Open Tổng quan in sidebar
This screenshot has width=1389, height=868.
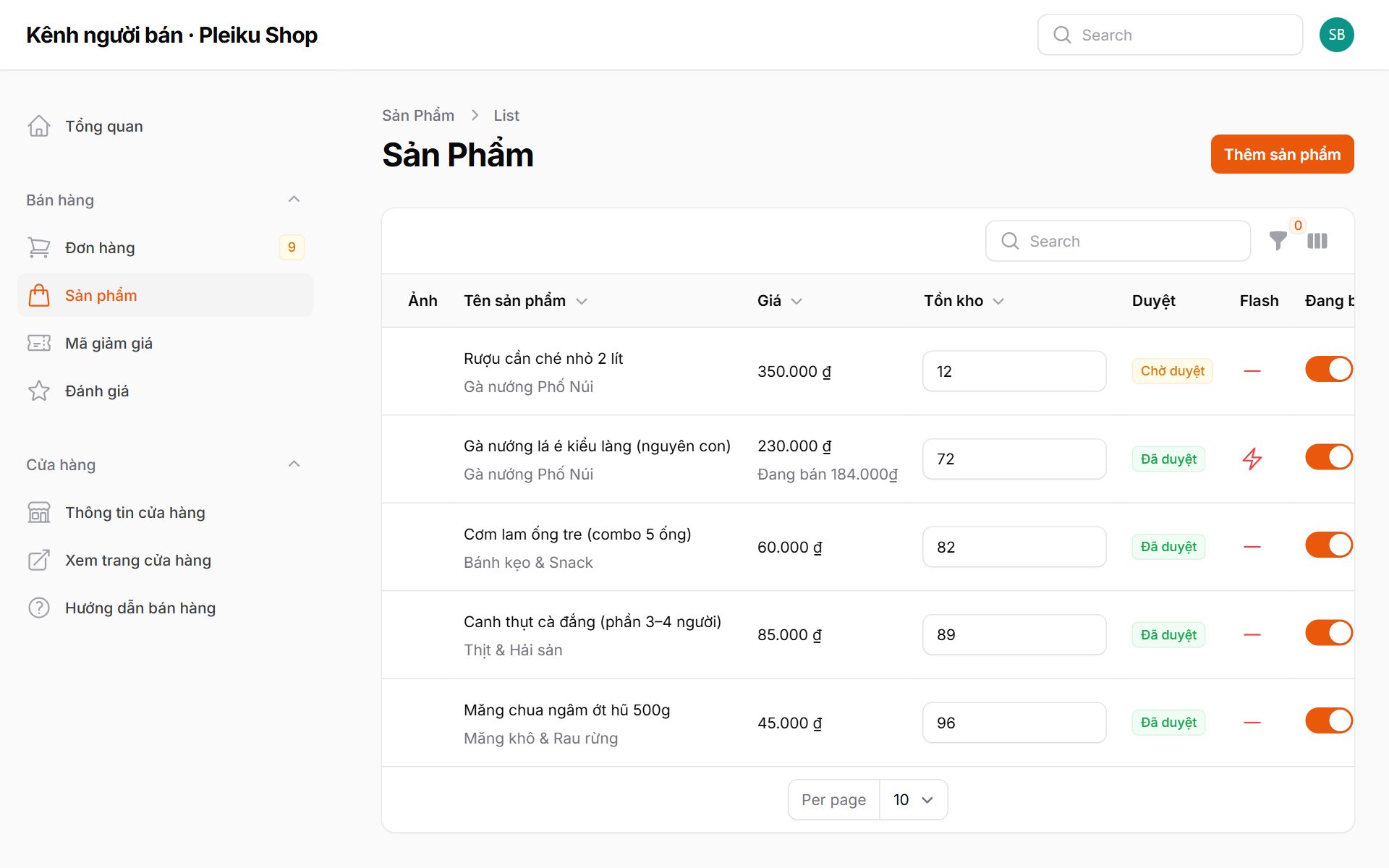point(165,126)
